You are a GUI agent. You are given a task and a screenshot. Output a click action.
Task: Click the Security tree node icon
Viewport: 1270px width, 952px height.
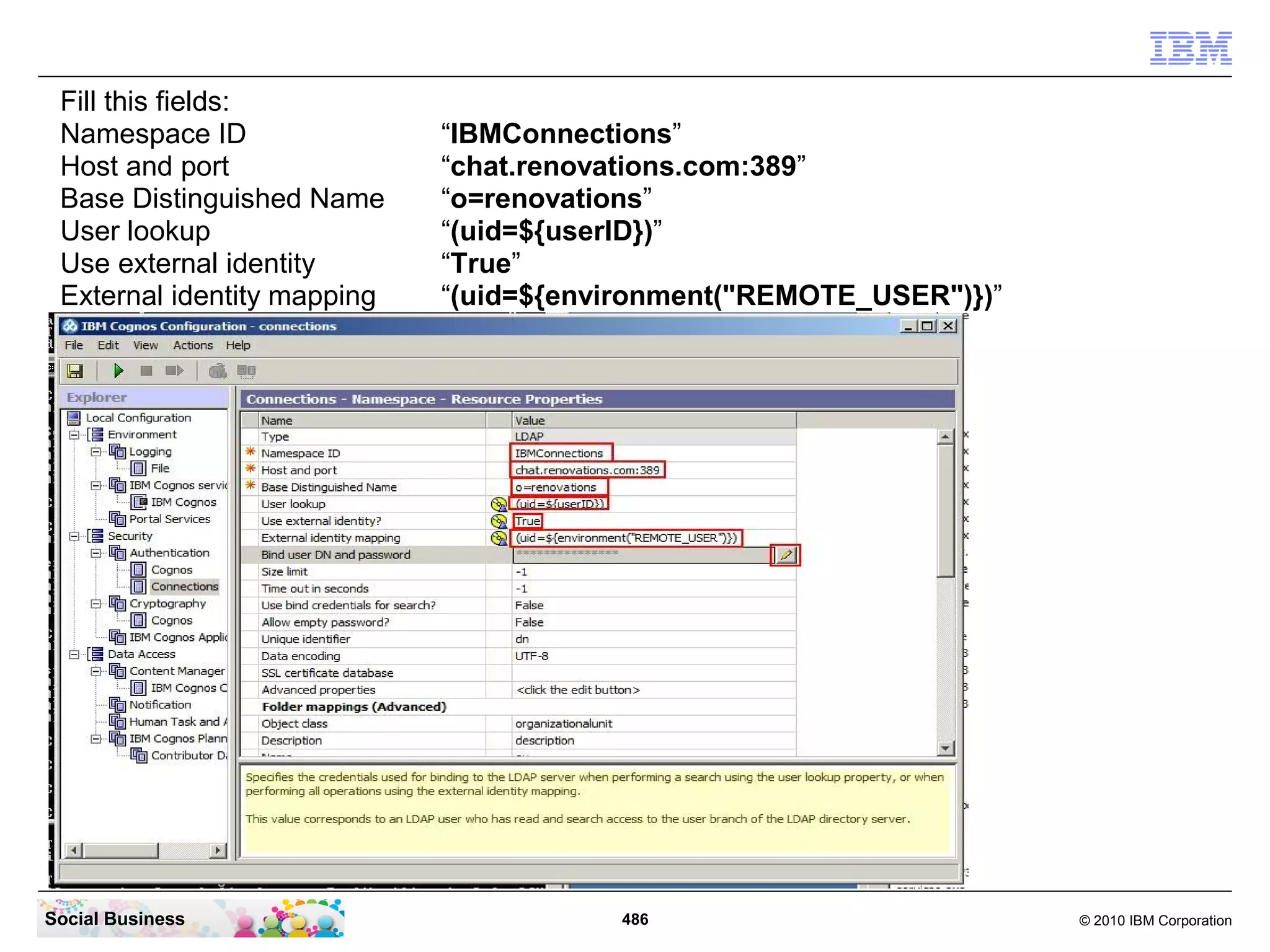pyautogui.click(x=95, y=536)
